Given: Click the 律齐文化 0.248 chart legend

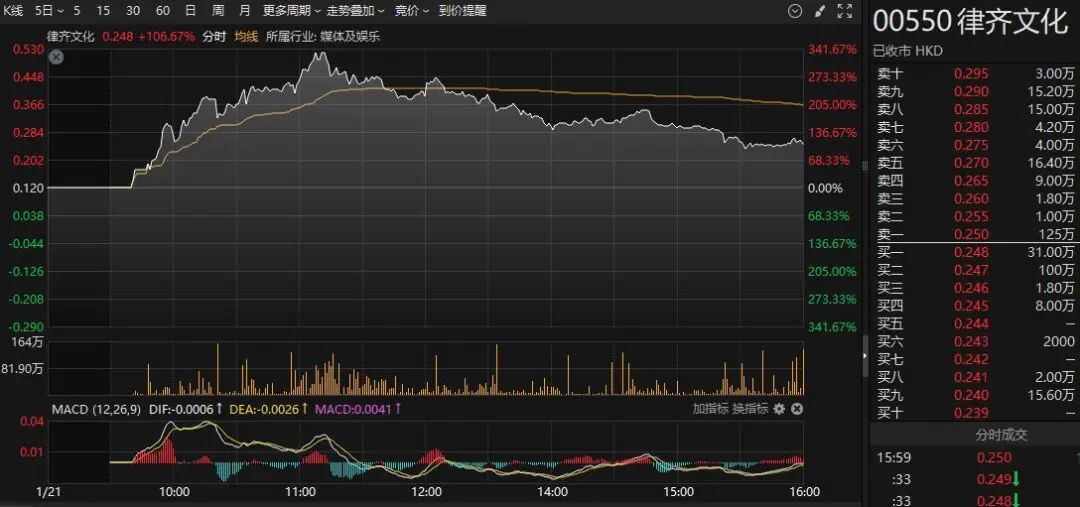Looking at the screenshot, I should pyautogui.click(x=121, y=37).
